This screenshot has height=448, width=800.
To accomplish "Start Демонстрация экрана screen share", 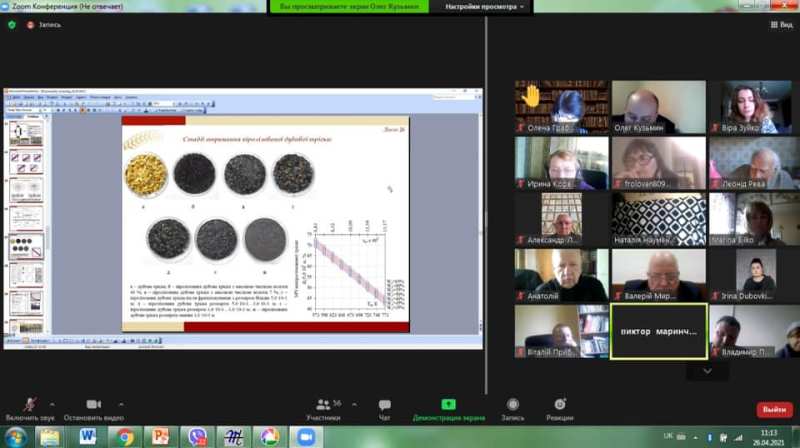I will [x=448, y=409].
